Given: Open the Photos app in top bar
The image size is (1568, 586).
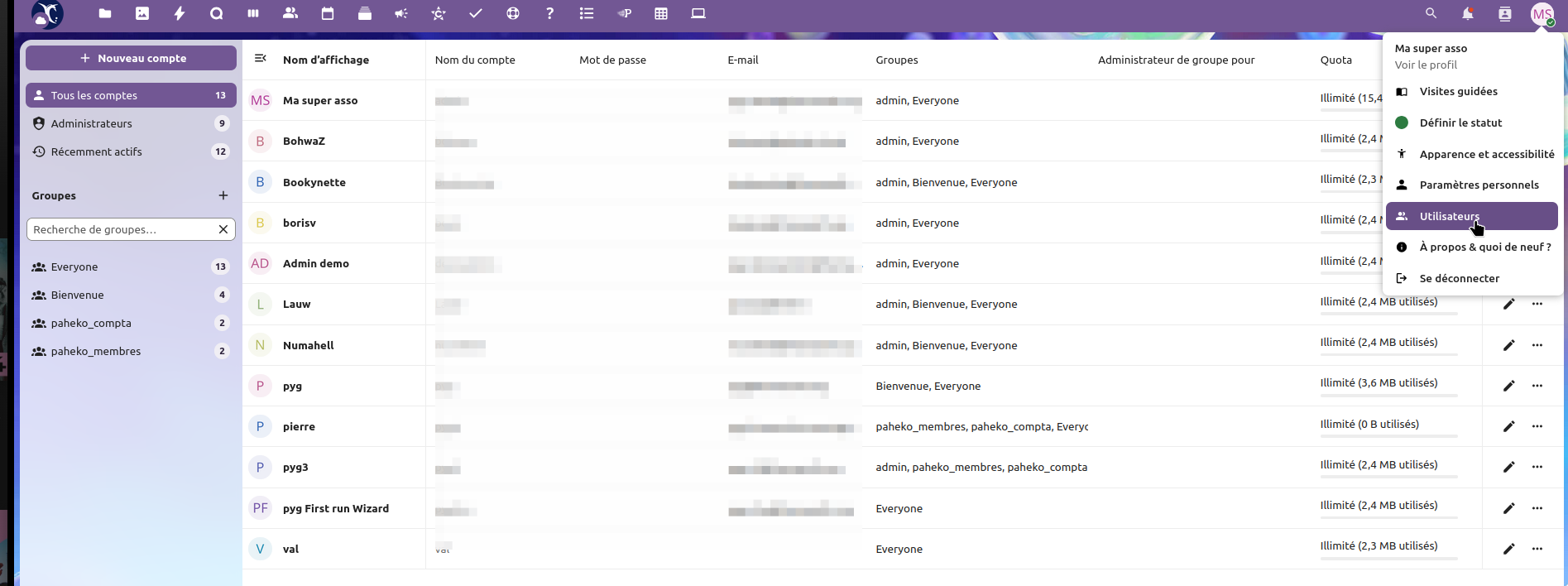Looking at the screenshot, I should (x=142, y=13).
